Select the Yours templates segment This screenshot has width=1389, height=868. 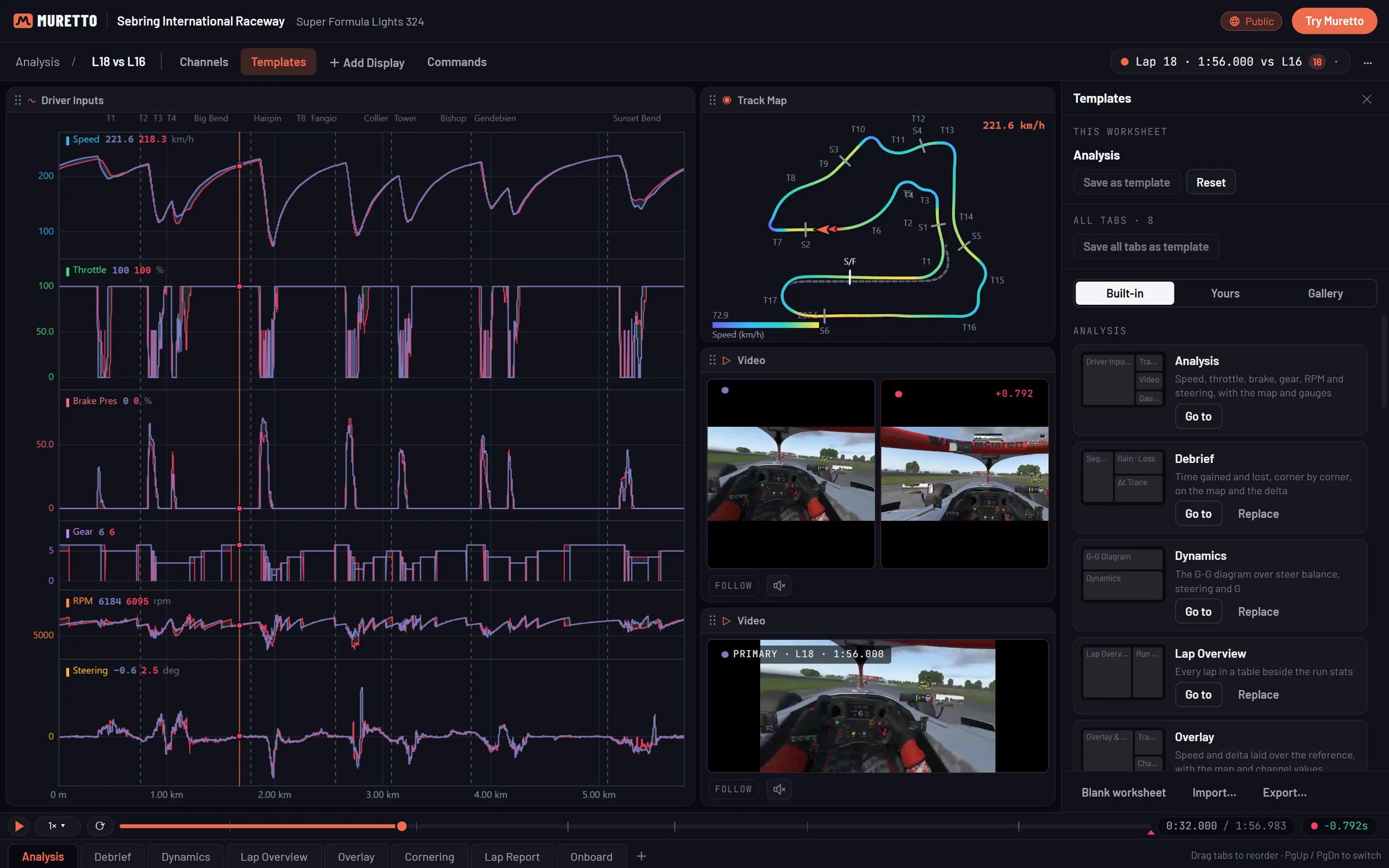click(x=1225, y=293)
